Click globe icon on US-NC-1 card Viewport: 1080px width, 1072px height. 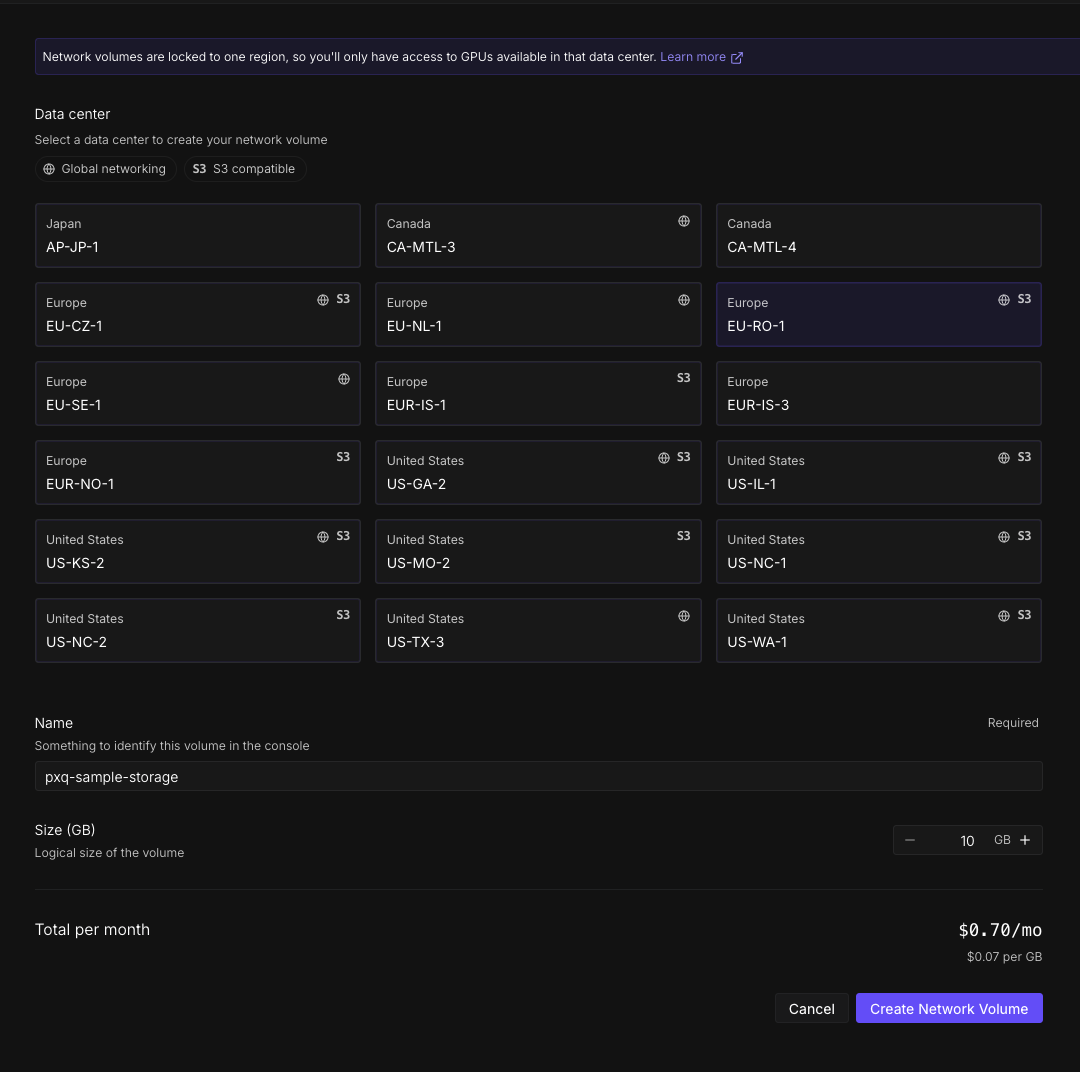(1004, 537)
